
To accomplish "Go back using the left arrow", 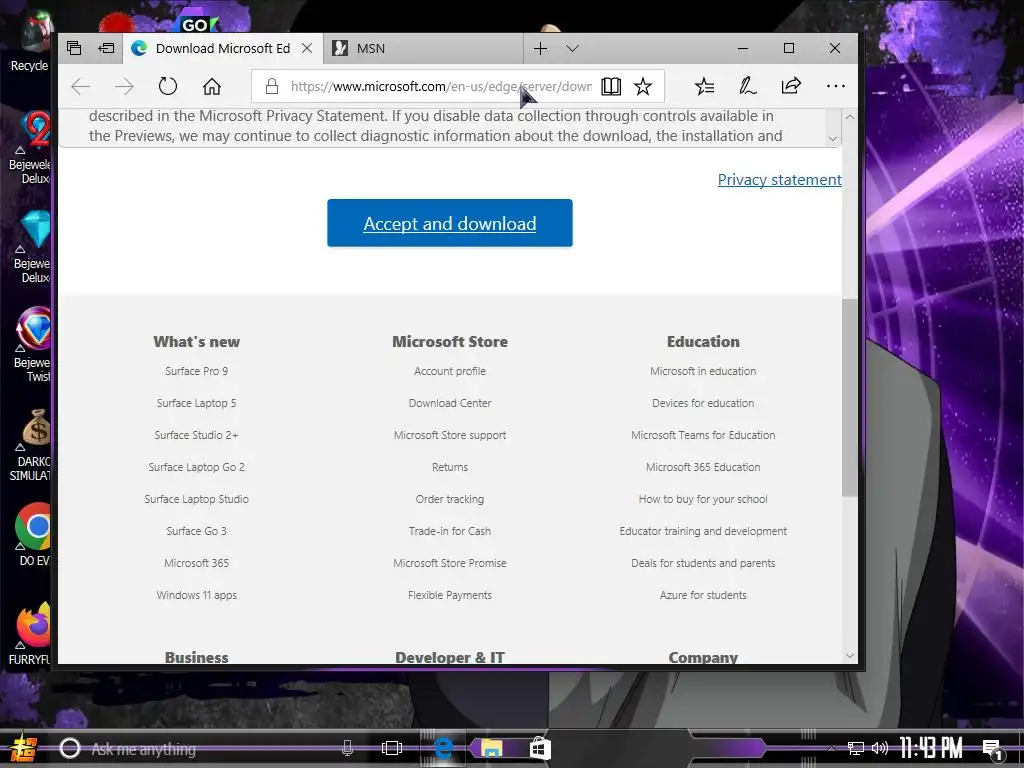I will 80,86.
